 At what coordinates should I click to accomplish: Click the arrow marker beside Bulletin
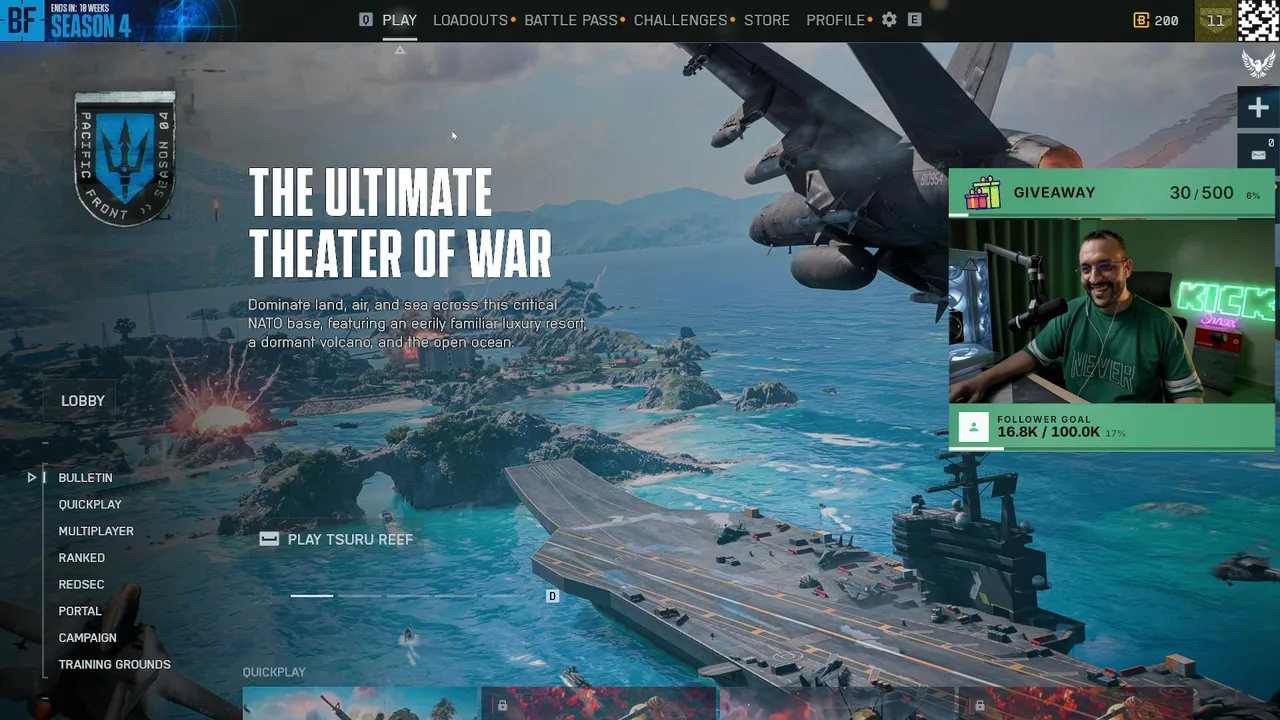[32, 478]
